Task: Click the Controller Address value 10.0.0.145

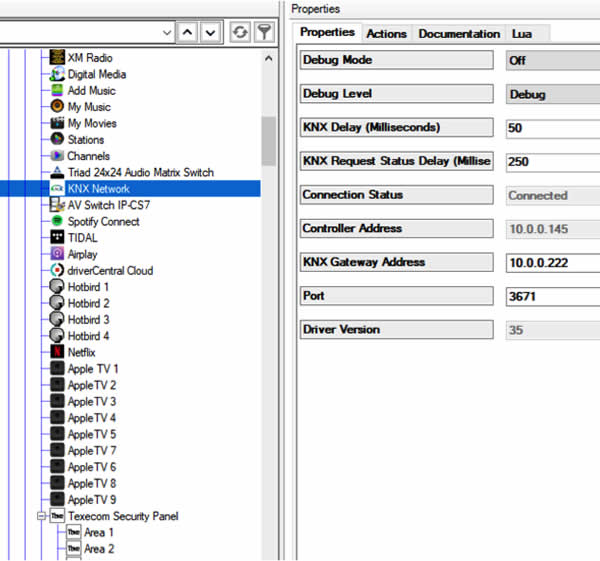Action: point(538,229)
